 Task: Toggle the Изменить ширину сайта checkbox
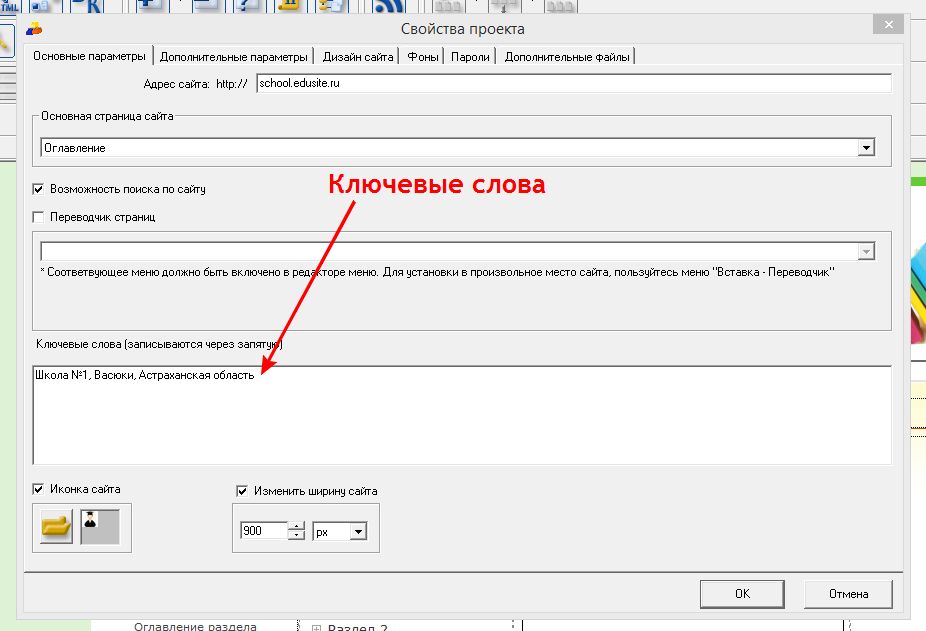click(x=242, y=491)
